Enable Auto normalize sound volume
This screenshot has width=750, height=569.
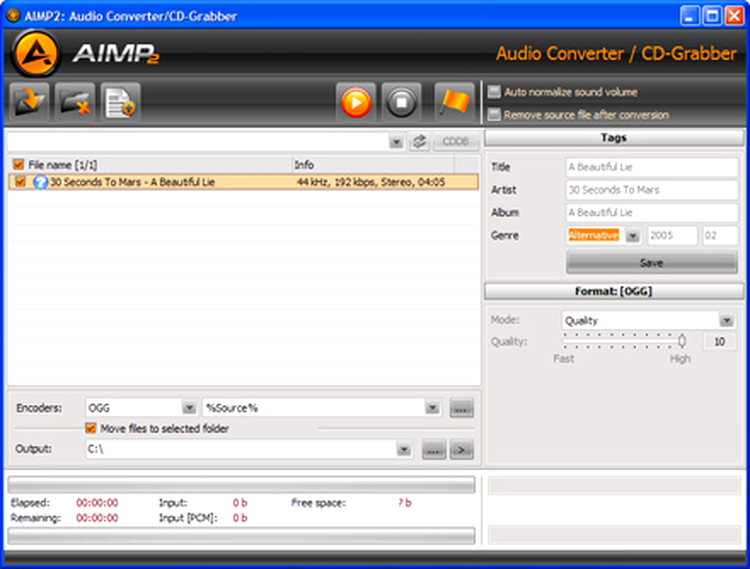[x=494, y=92]
